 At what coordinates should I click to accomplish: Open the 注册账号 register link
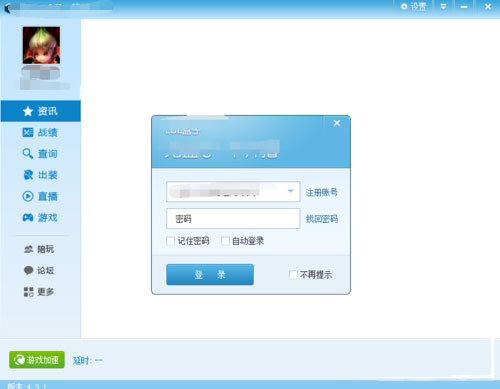pos(322,192)
